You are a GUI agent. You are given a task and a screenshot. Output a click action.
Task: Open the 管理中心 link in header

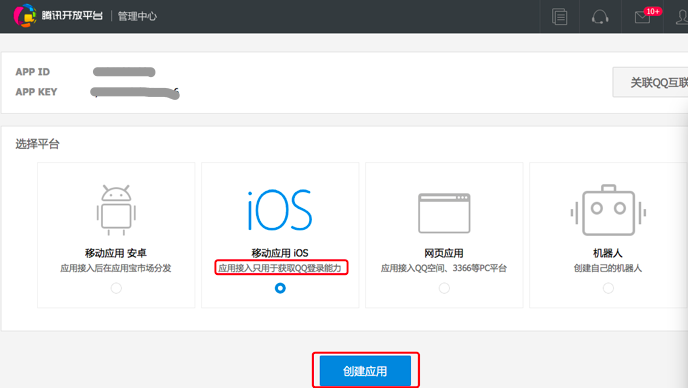[137, 16]
